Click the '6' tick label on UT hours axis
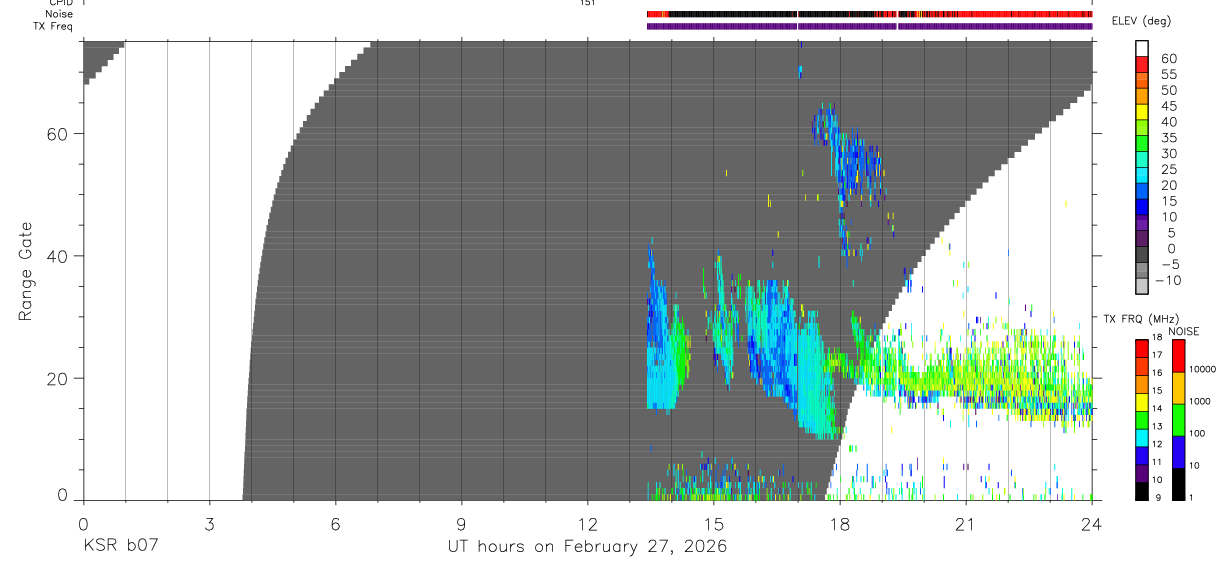This screenshot has width=1228, height=567. tap(335, 523)
